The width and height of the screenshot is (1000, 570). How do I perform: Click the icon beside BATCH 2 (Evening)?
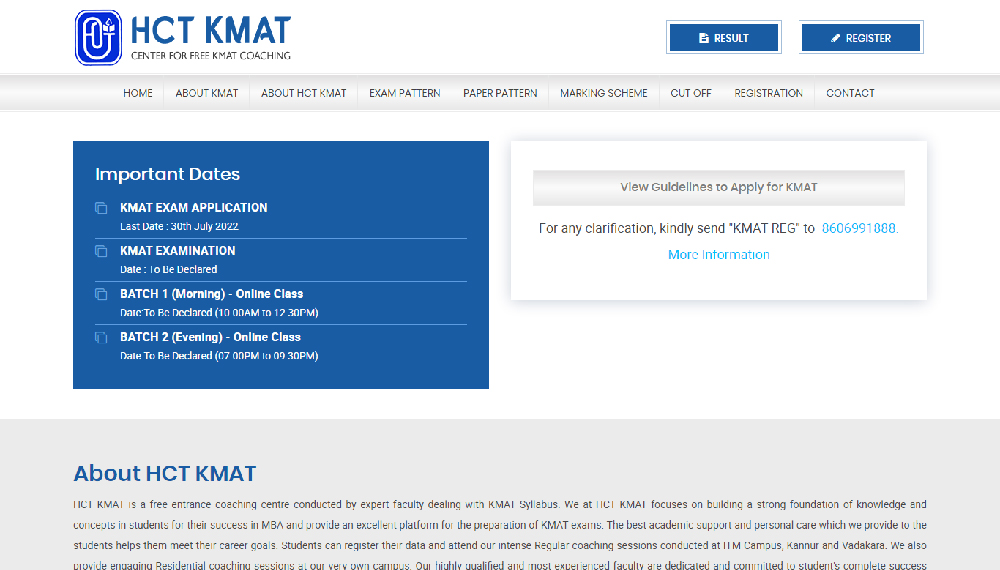click(101, 337)
